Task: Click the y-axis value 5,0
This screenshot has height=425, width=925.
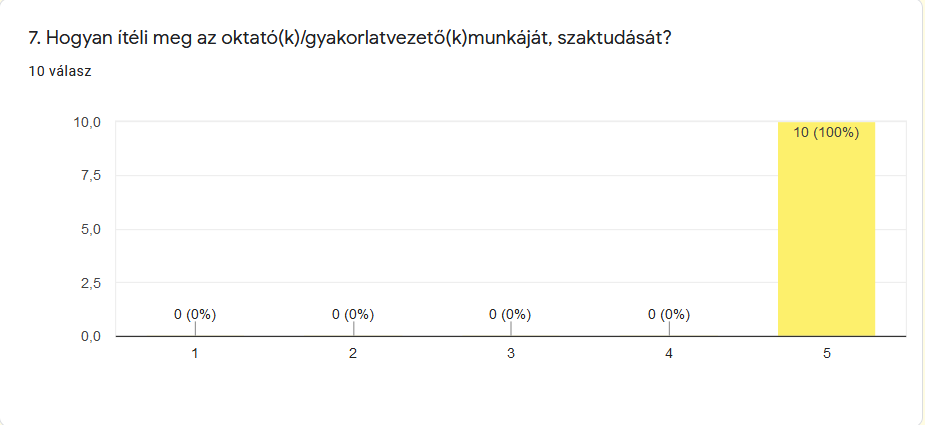Action: pos(90,230)
